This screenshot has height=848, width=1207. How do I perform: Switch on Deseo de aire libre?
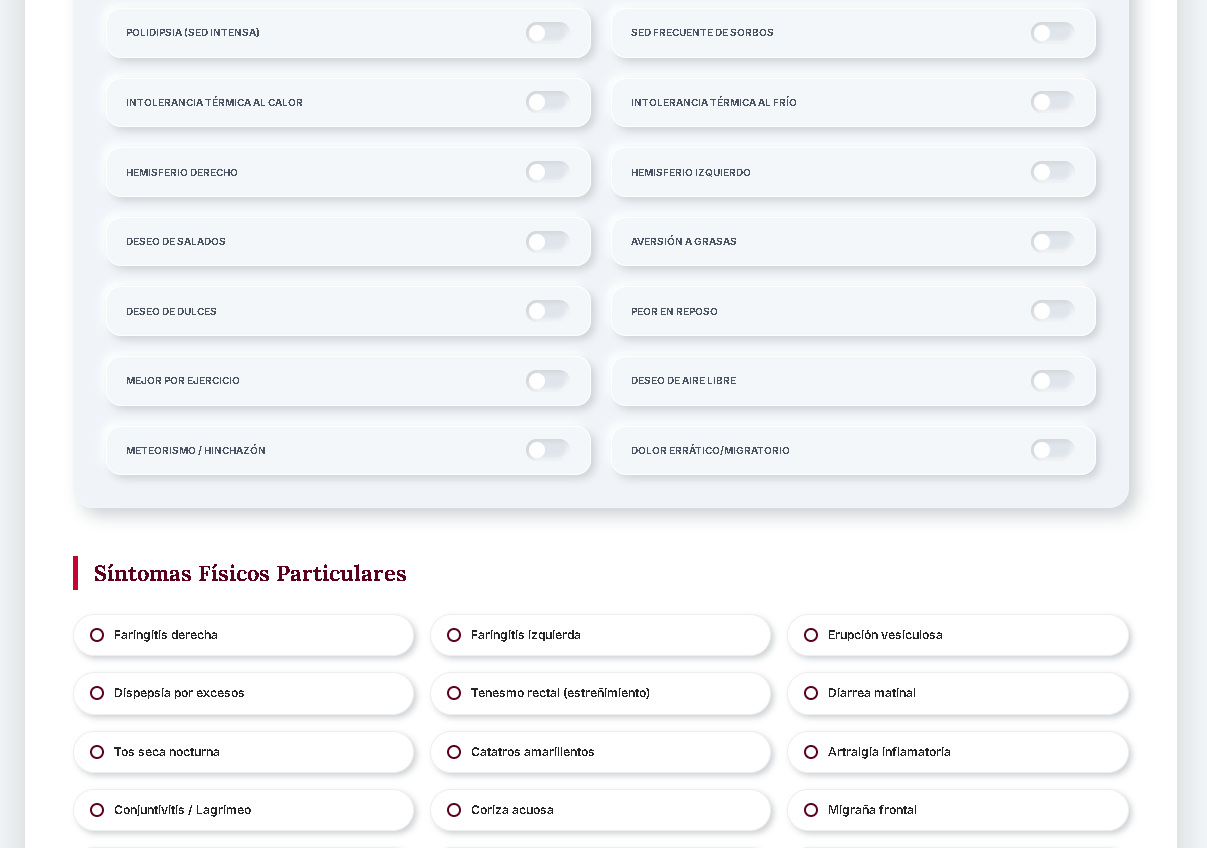click(1052, 380)
